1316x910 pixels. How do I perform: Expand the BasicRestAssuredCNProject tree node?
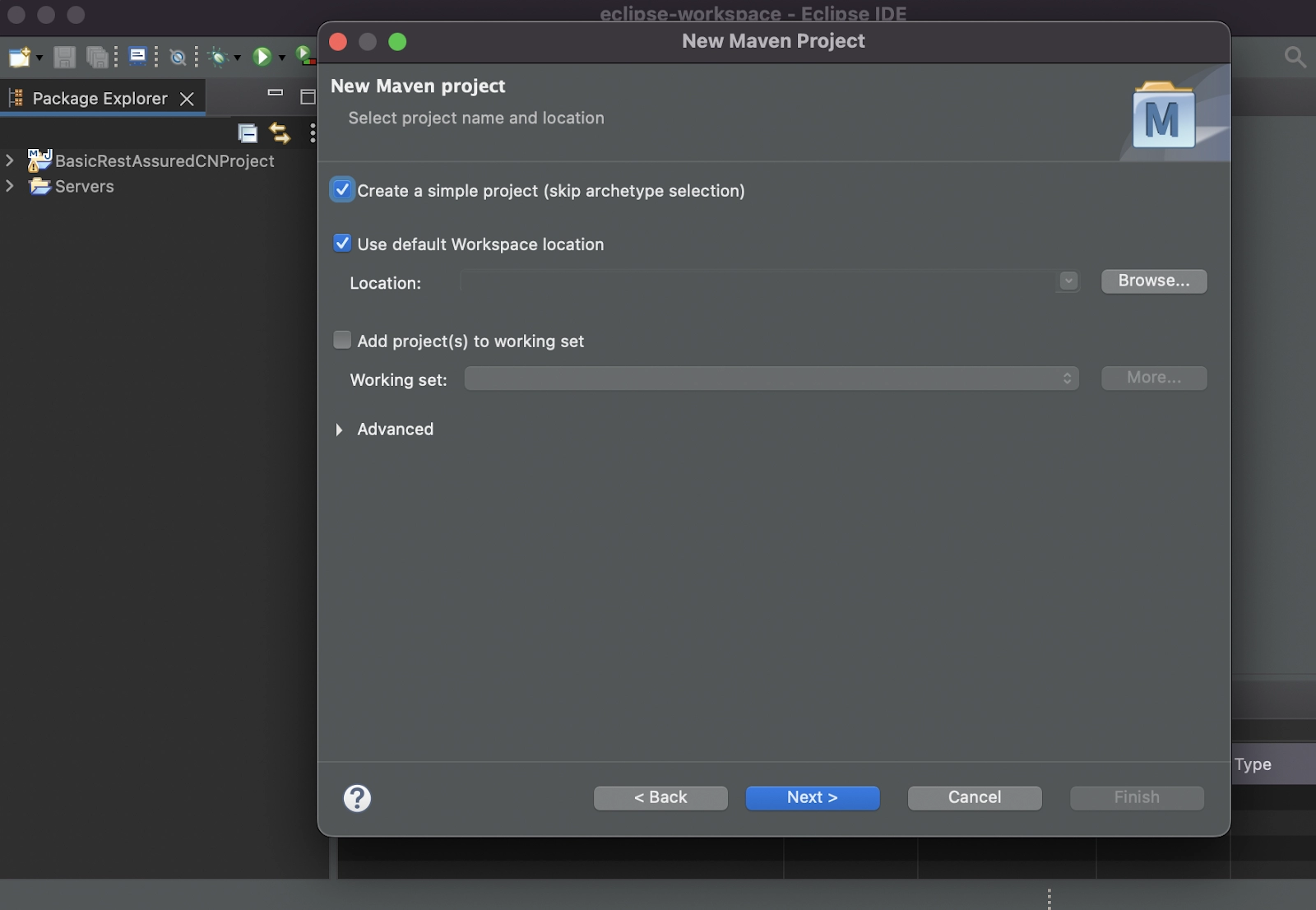pos(10,160)
